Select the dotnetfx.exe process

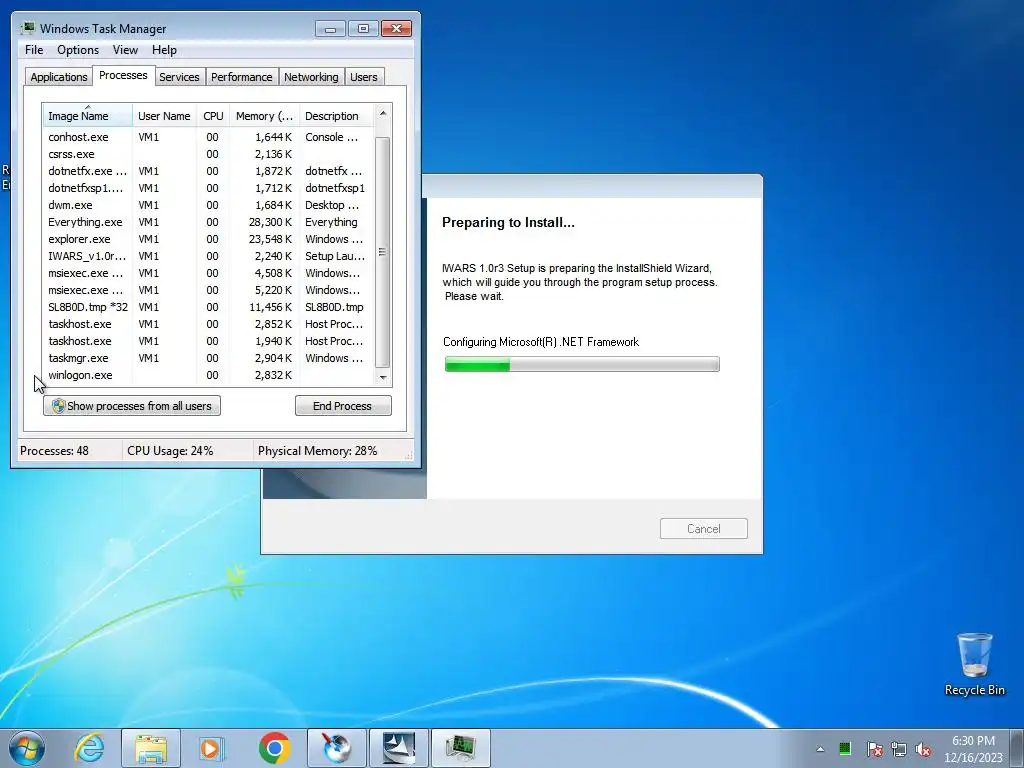(x=208, y=171)
